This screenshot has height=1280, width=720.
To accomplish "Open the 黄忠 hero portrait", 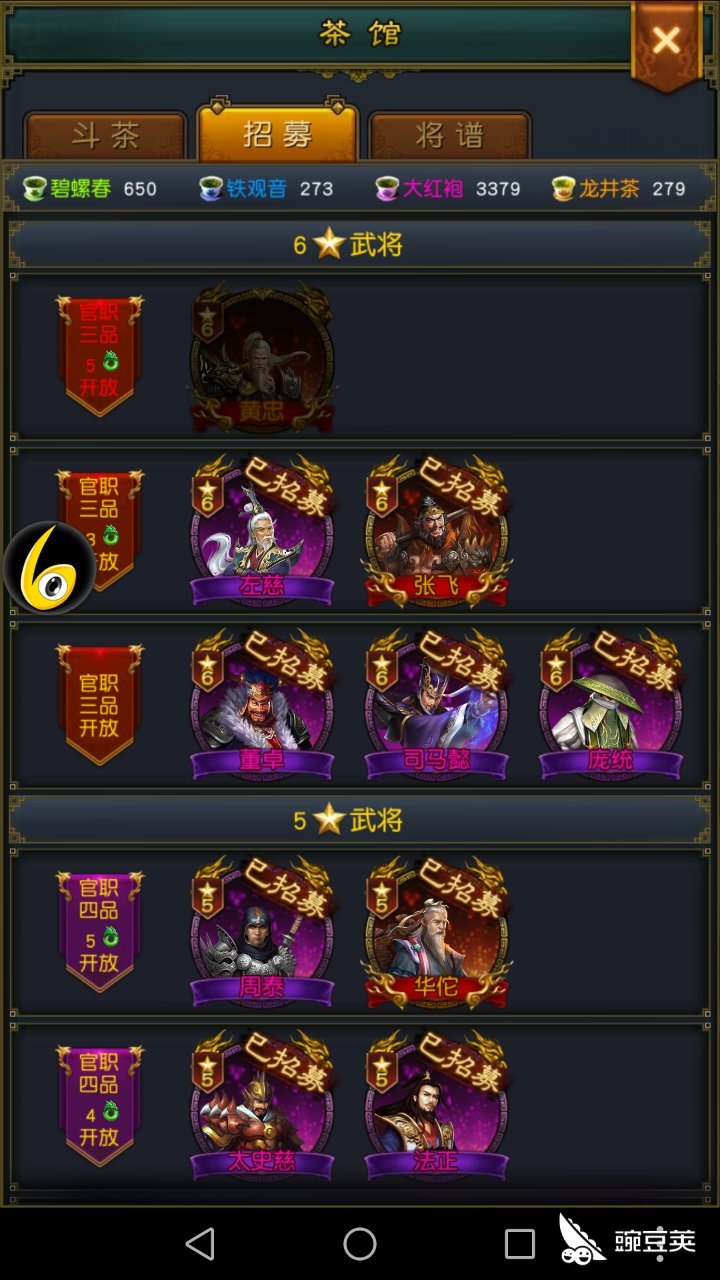I will coord(262,360).
